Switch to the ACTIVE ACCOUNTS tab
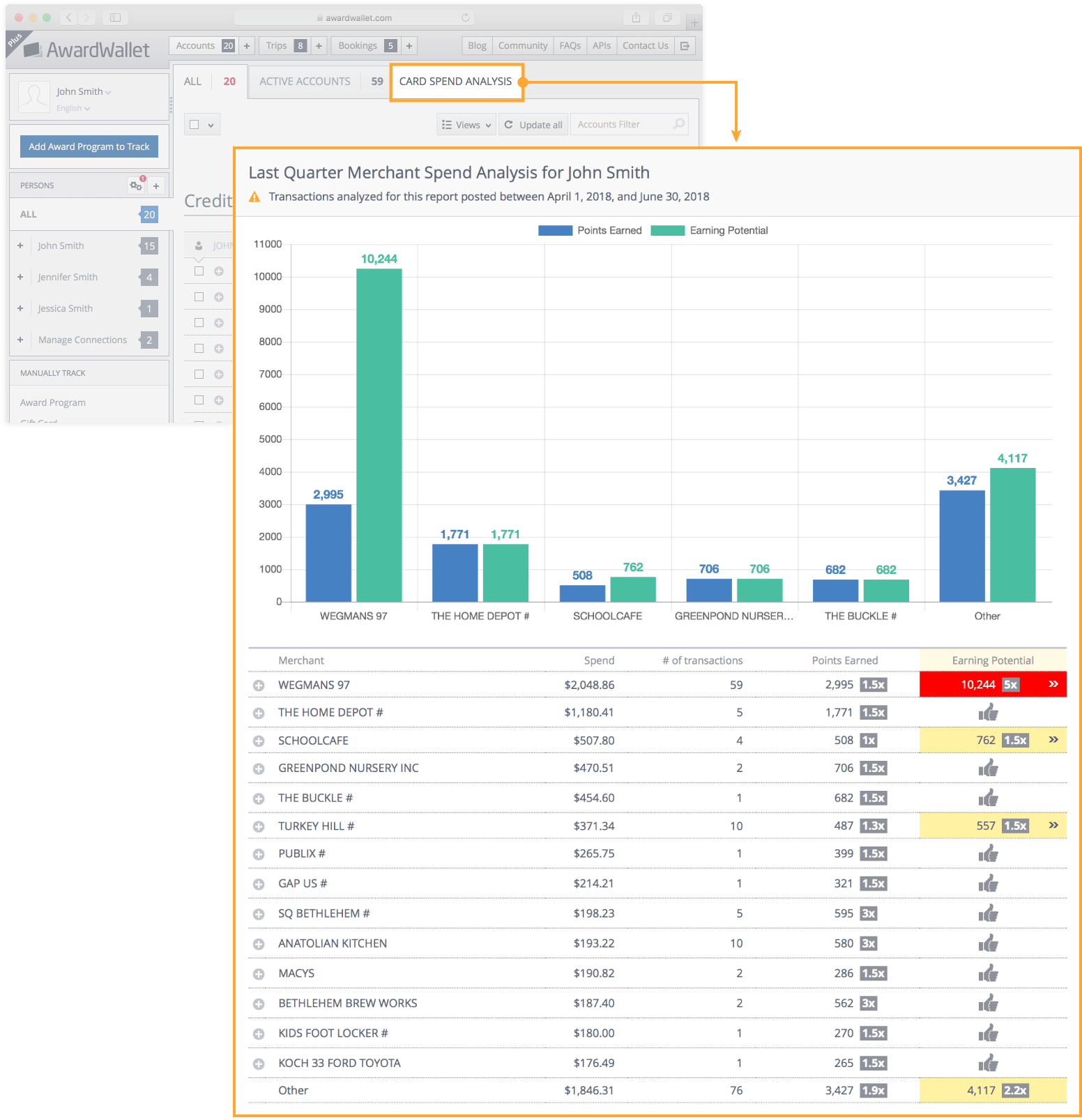 (x=320, y=82)
